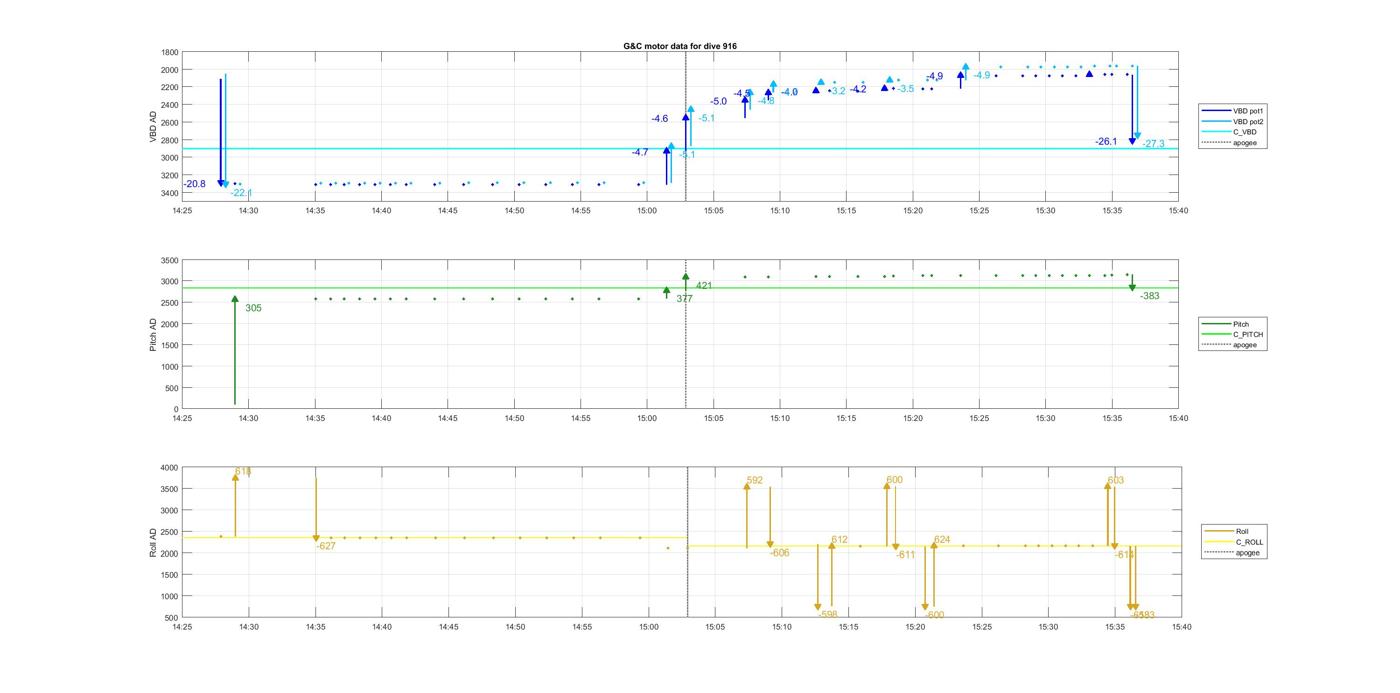Click the '421' pitch data label
This screenshot has width=1400, height=693.
click(704, 286)
